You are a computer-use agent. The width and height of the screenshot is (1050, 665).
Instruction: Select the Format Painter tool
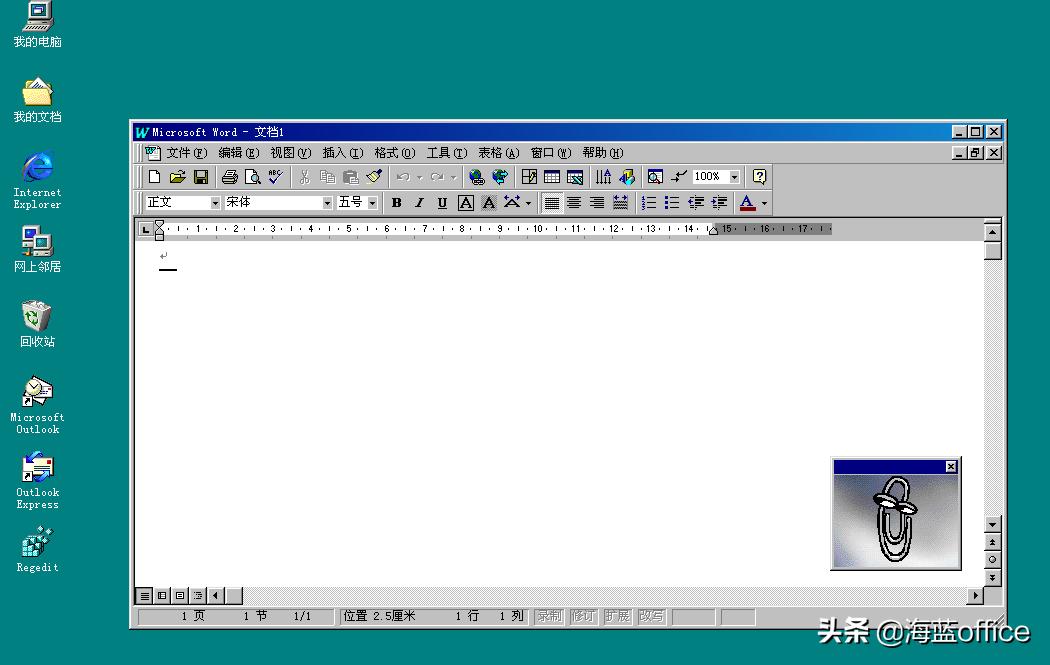pyautogui.click(x=373, y=176)
